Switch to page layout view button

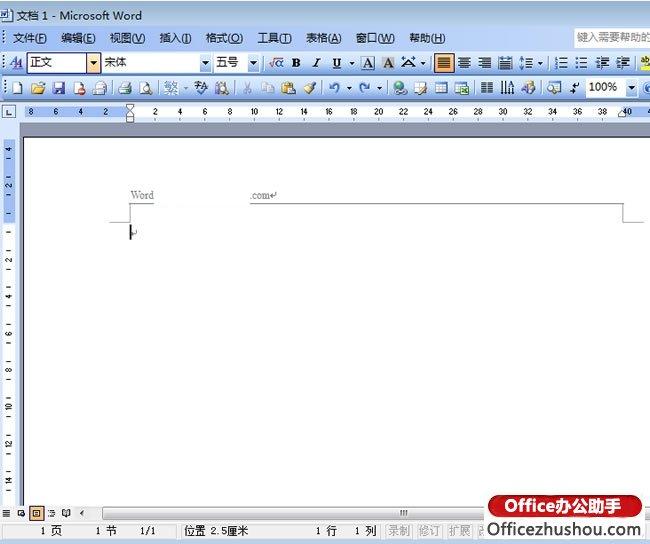[x=36, y=513]
